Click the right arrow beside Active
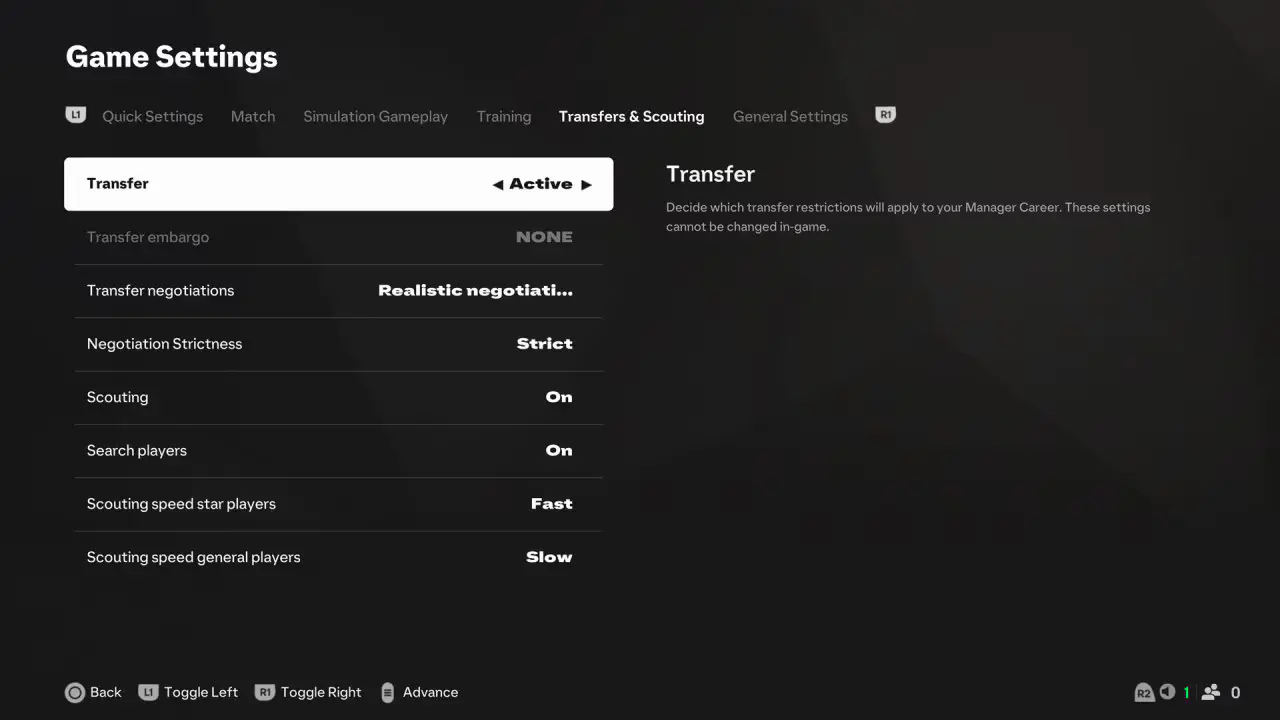Screen dimensions: 1280x720 (586, 185)
